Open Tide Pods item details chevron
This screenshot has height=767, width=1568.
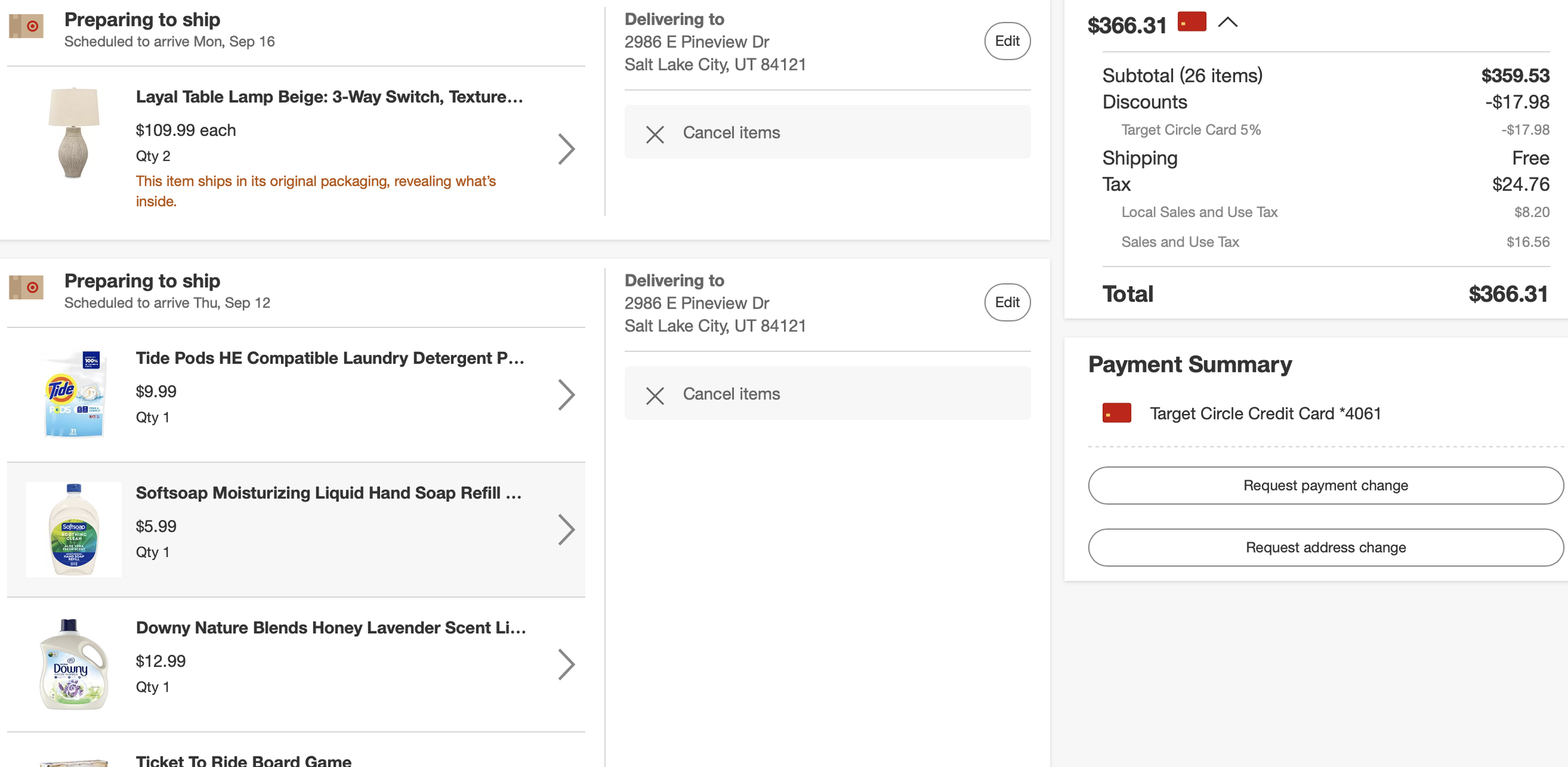click(566, 395)
